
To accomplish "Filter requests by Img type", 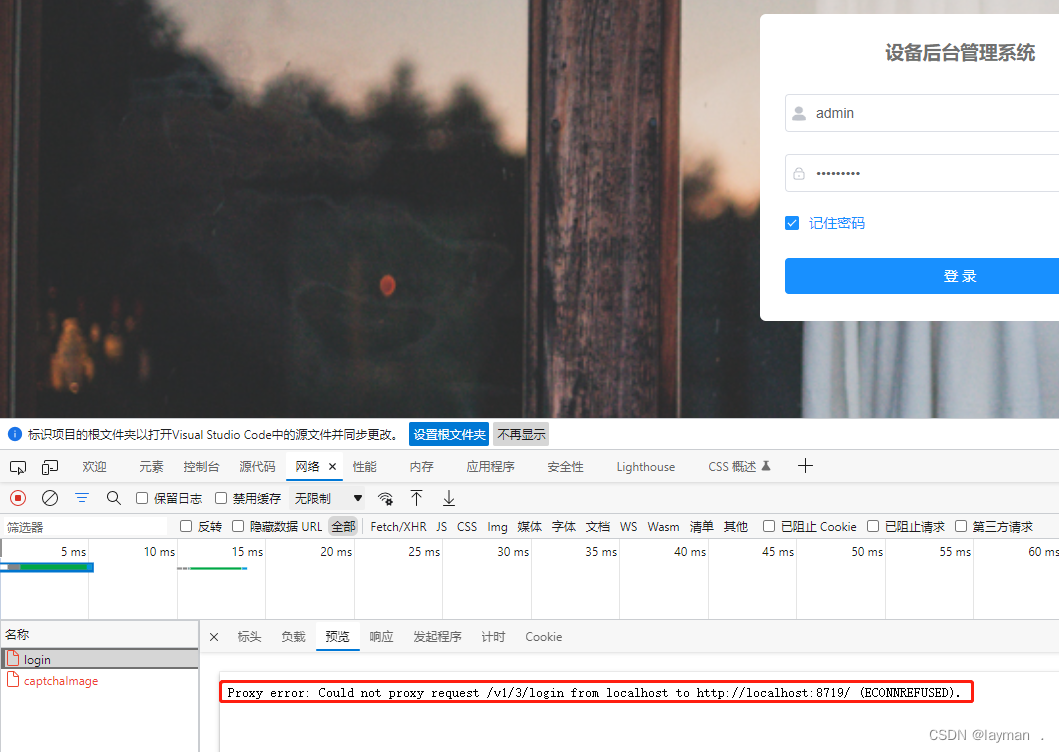I will tap(497, 526).
